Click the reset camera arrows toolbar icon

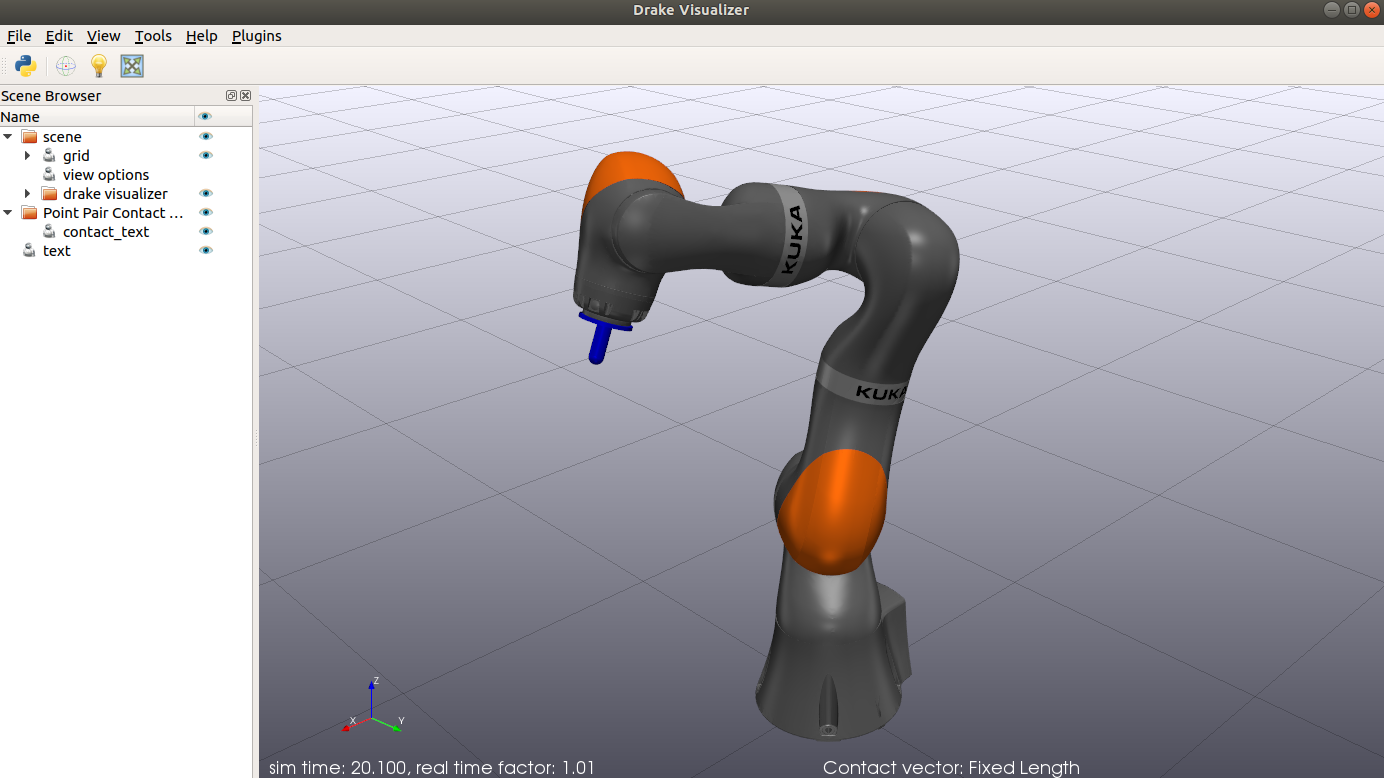coord(132,66)
